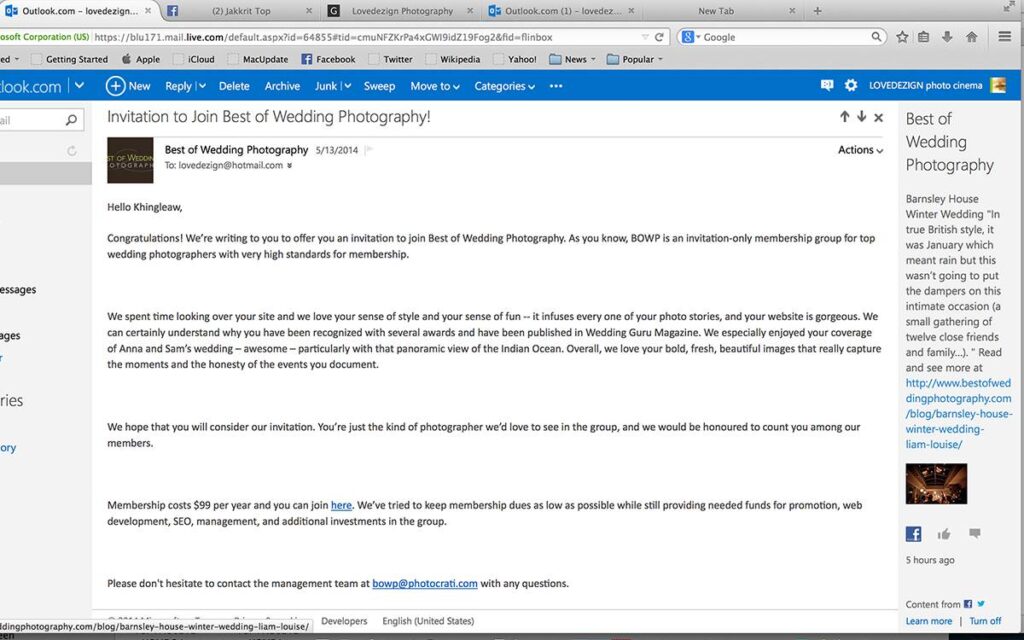Click the Facebook icon under the sidebar post
Image resolution: width=1024 pixels, height=640 pixels.
(x=914, y=534)
